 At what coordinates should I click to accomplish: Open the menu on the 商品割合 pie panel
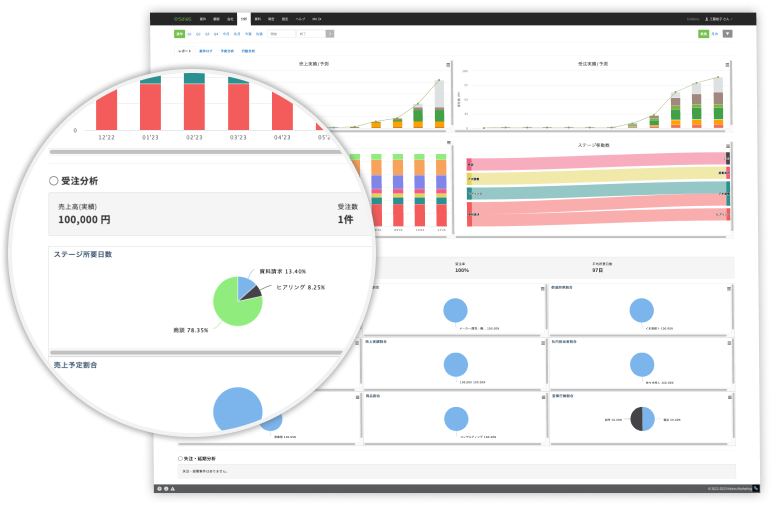pyautogui.click(x=543, y=397)
